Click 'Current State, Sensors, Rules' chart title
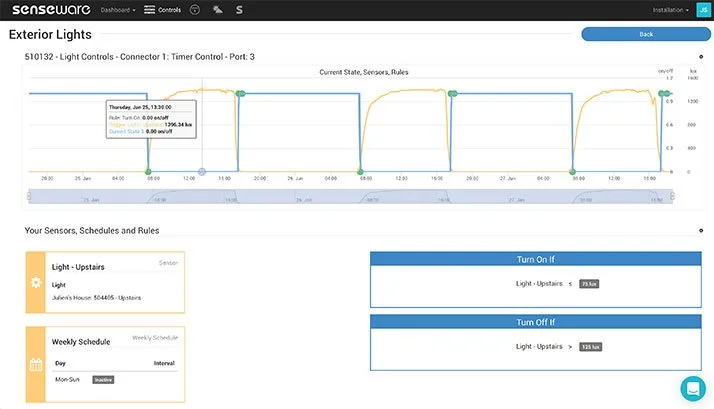Viewport: 714px width, 409px height. click(x=364, y=72)
